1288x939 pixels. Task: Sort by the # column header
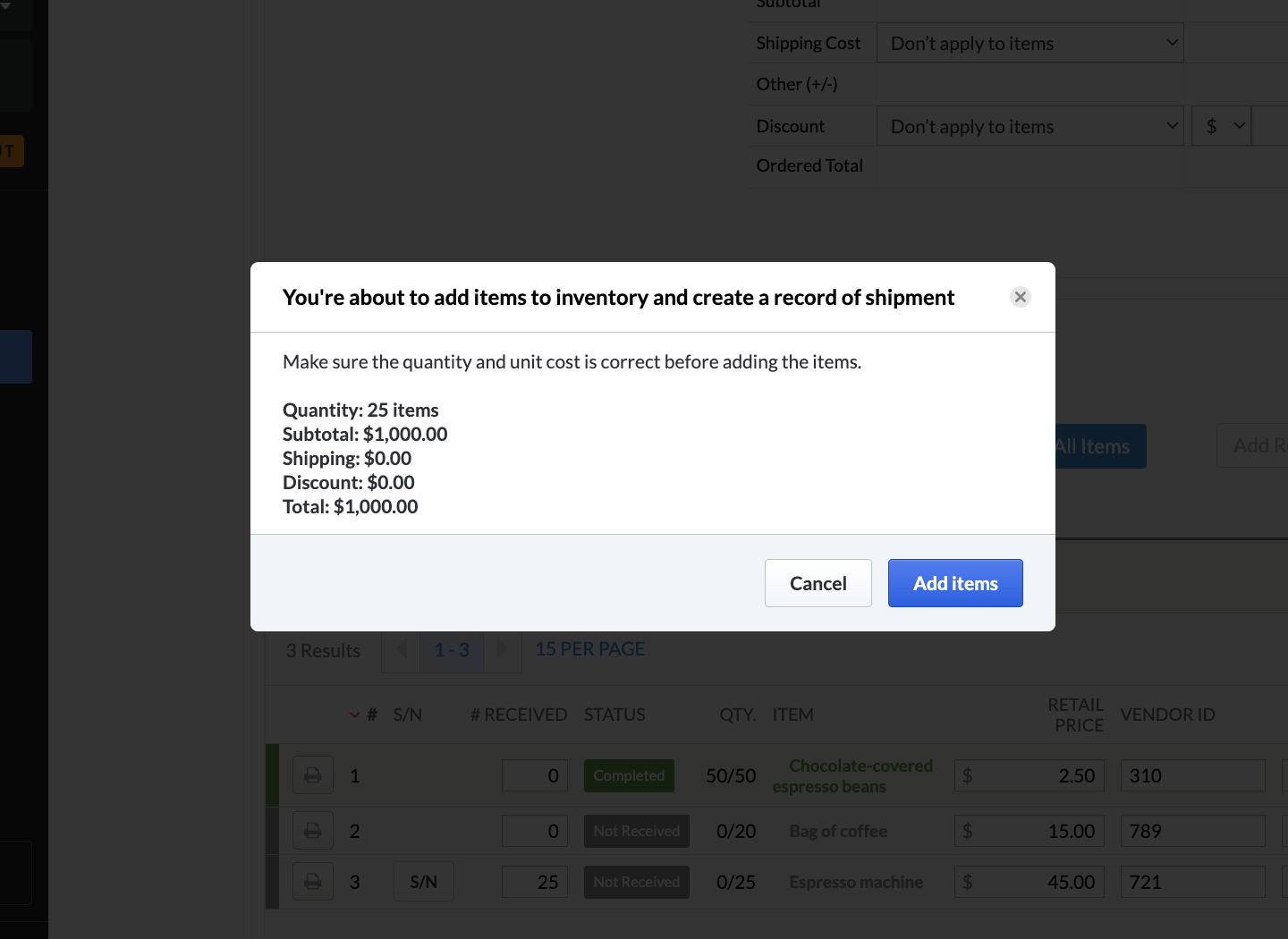[371, 715]
